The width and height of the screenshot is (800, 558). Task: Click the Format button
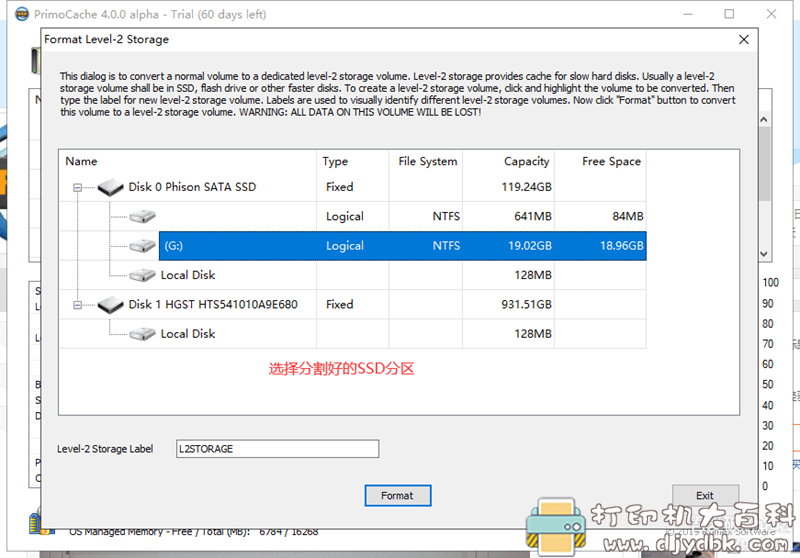point(397,495)
